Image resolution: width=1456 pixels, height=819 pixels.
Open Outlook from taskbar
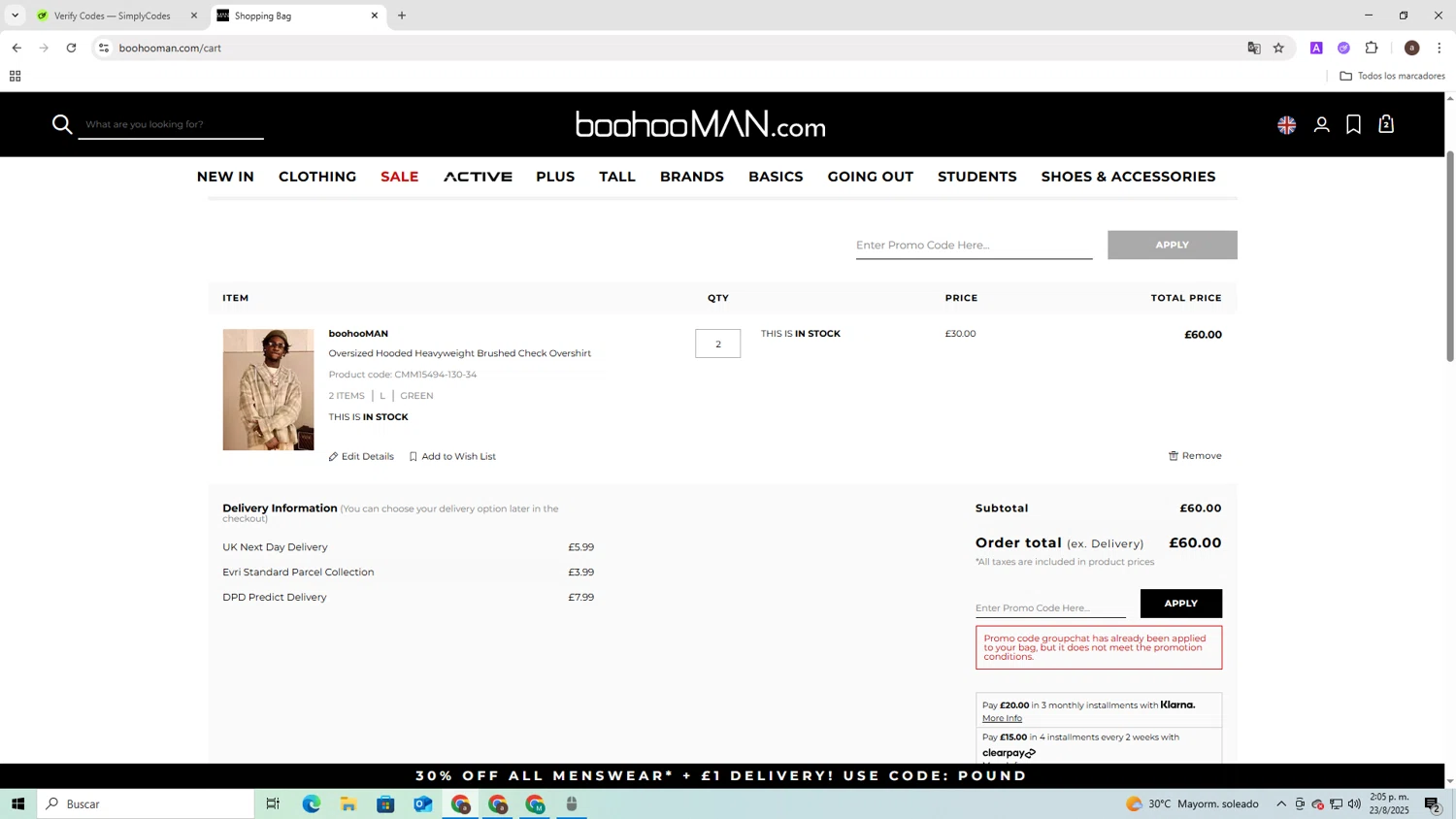tap(423, 803)
